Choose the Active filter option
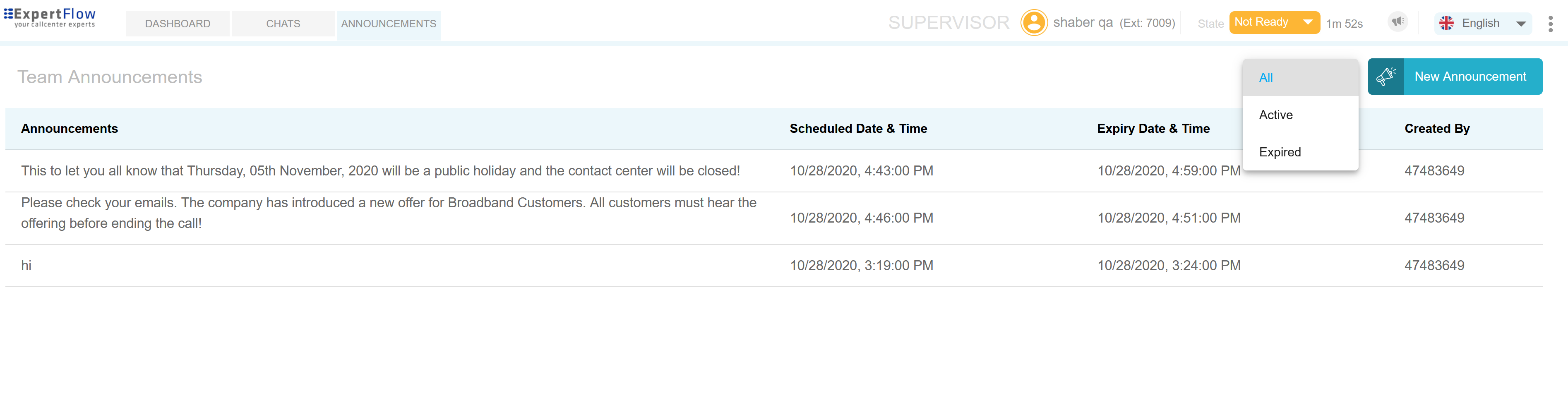Image resolution: width=1568 pixels, height=398 pixels. 1276,115
